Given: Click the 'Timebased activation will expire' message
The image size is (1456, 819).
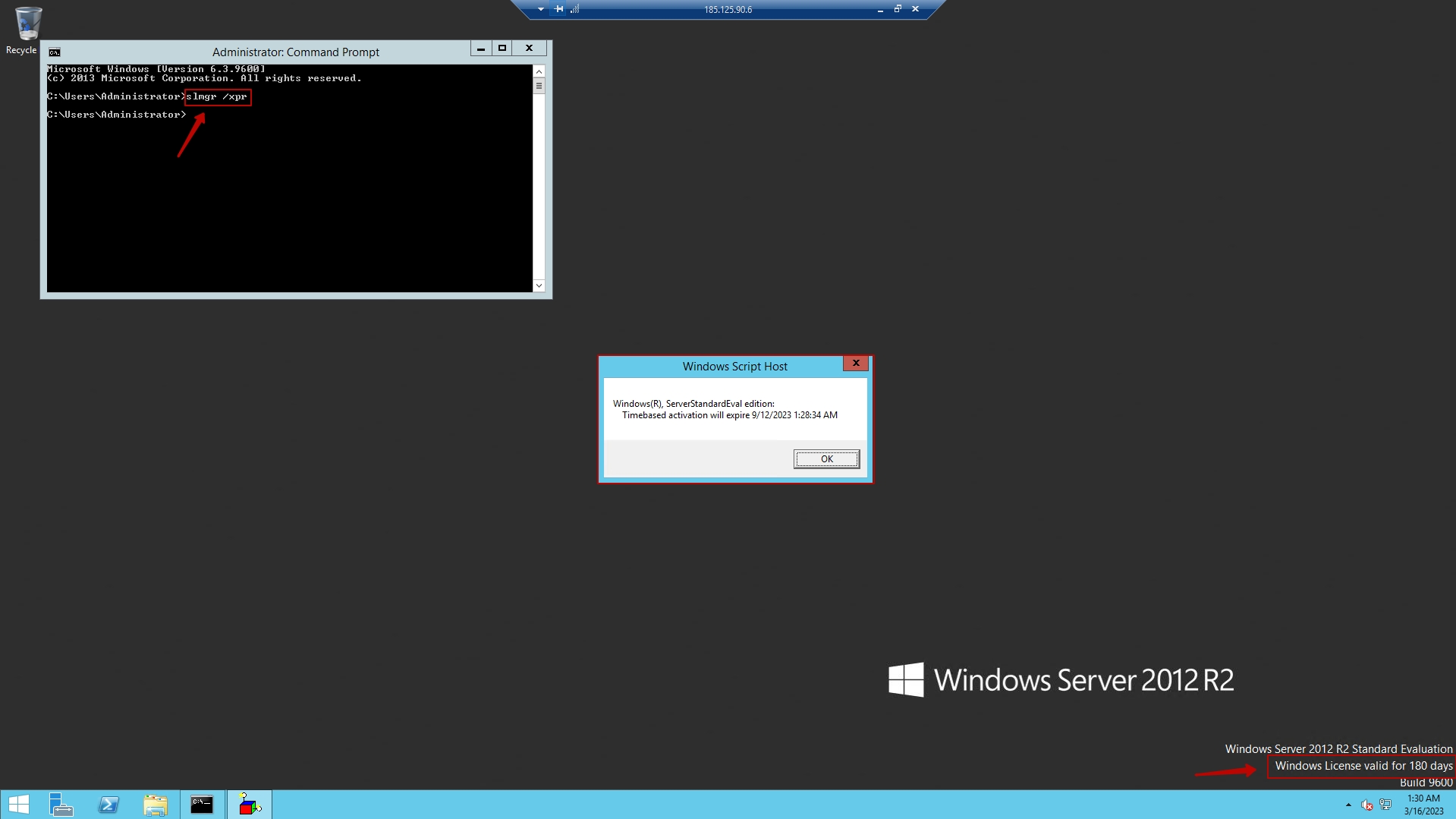Looking at the screenshot, I should tap(730, 415).
